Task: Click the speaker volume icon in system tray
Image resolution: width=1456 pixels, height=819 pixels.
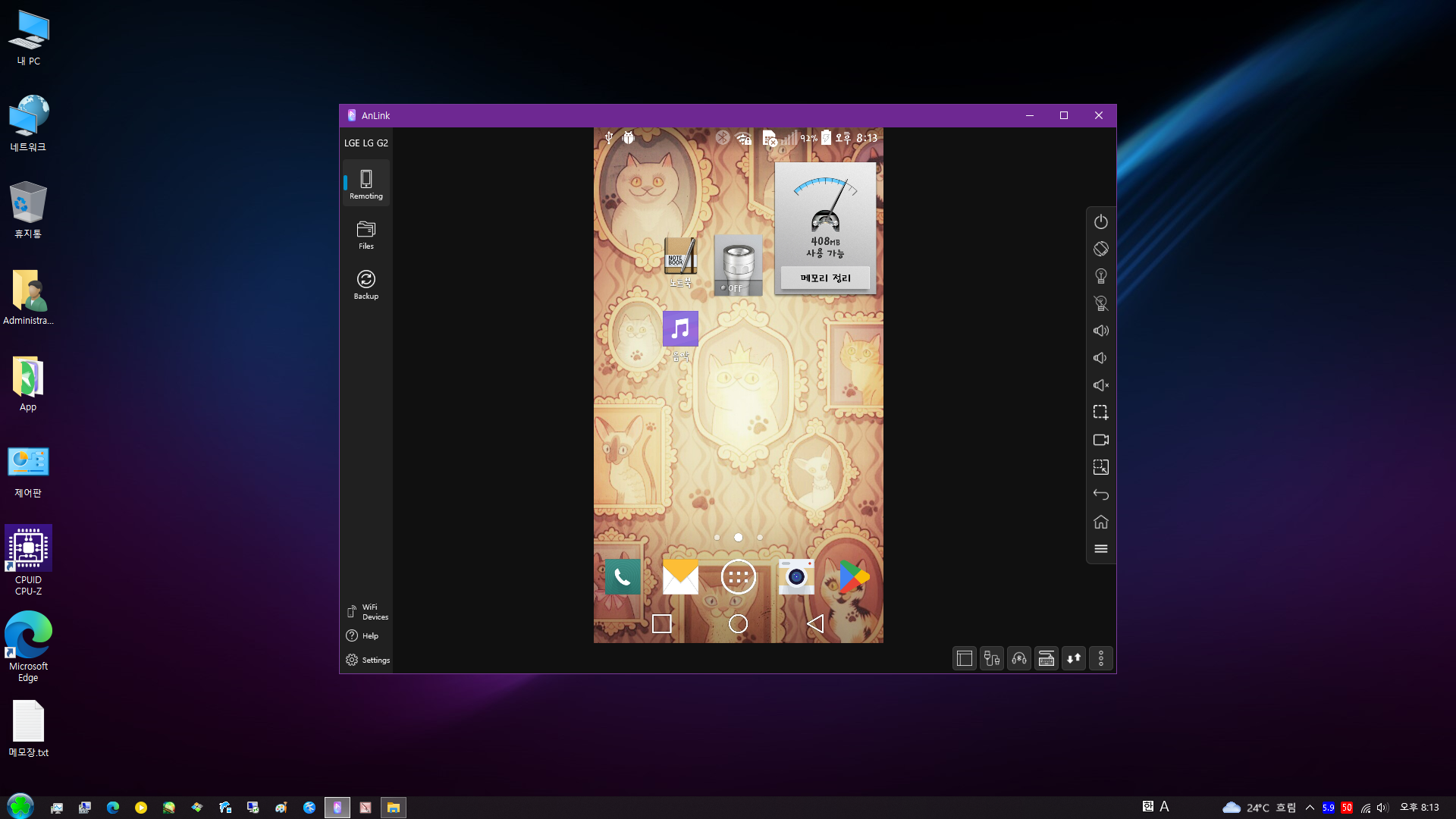Action: pyautogui.click(x=1382, y=808)
